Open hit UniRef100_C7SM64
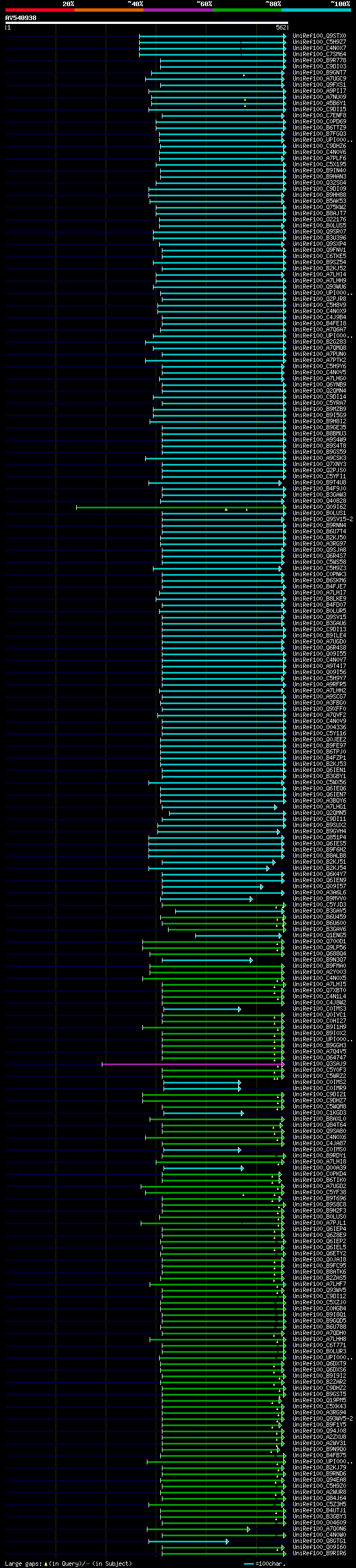Image resolution: width=356 pixels, height=1568 pixels. 319,54
